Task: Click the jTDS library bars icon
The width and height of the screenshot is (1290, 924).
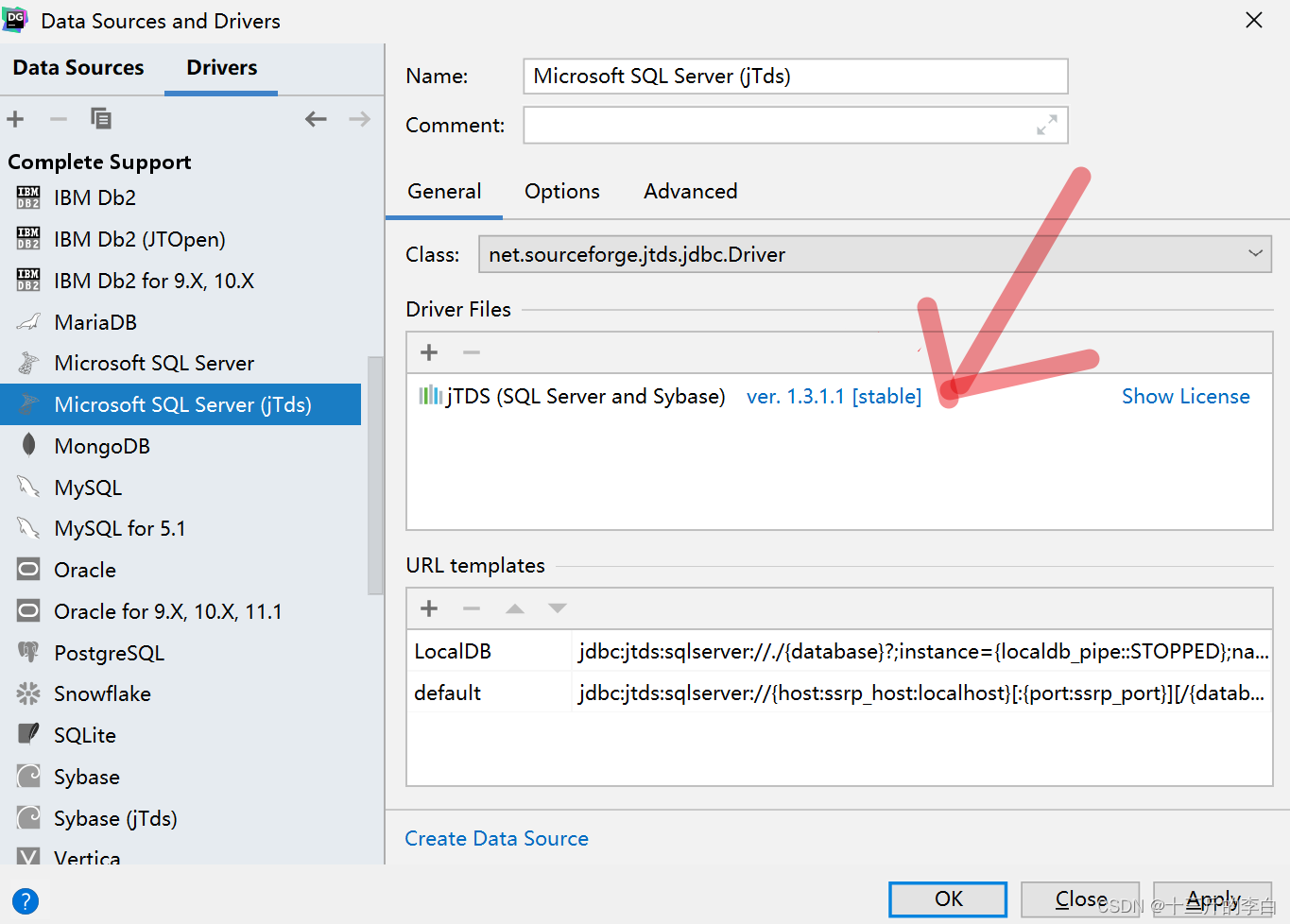Action: [430, 395]
